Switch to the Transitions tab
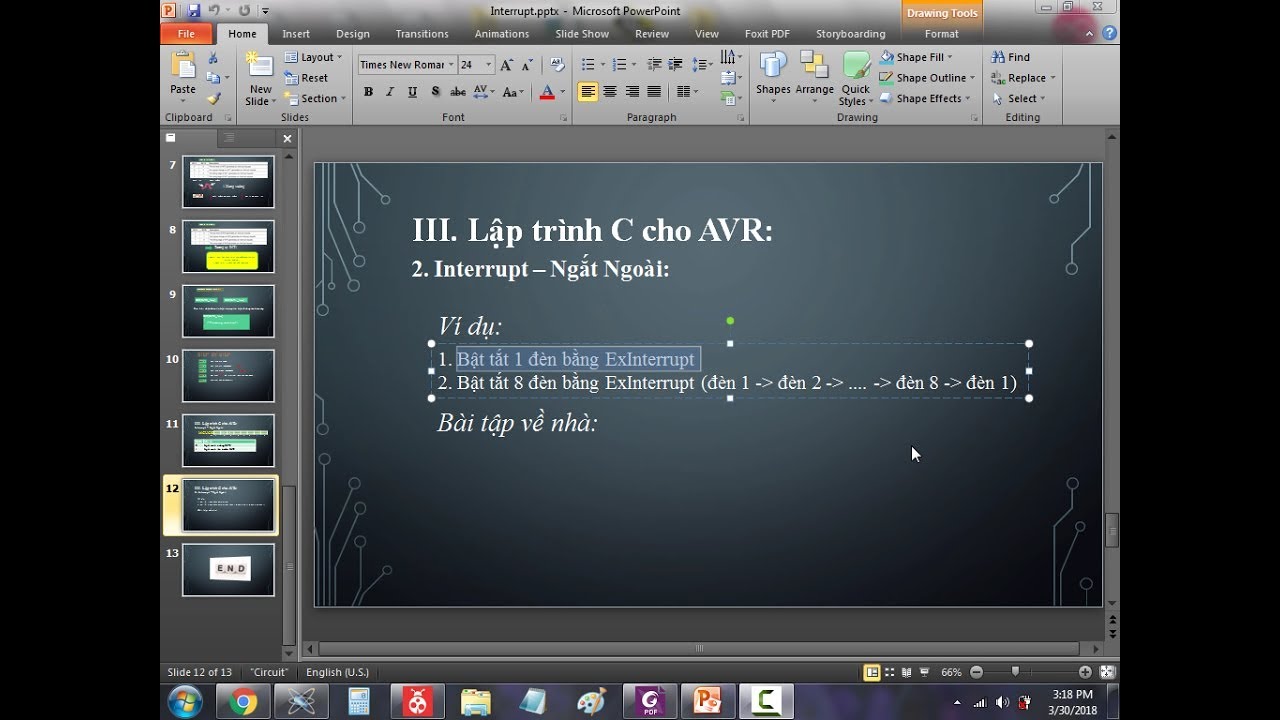This screenshot has width=1280, height=720. pos(422,34)
